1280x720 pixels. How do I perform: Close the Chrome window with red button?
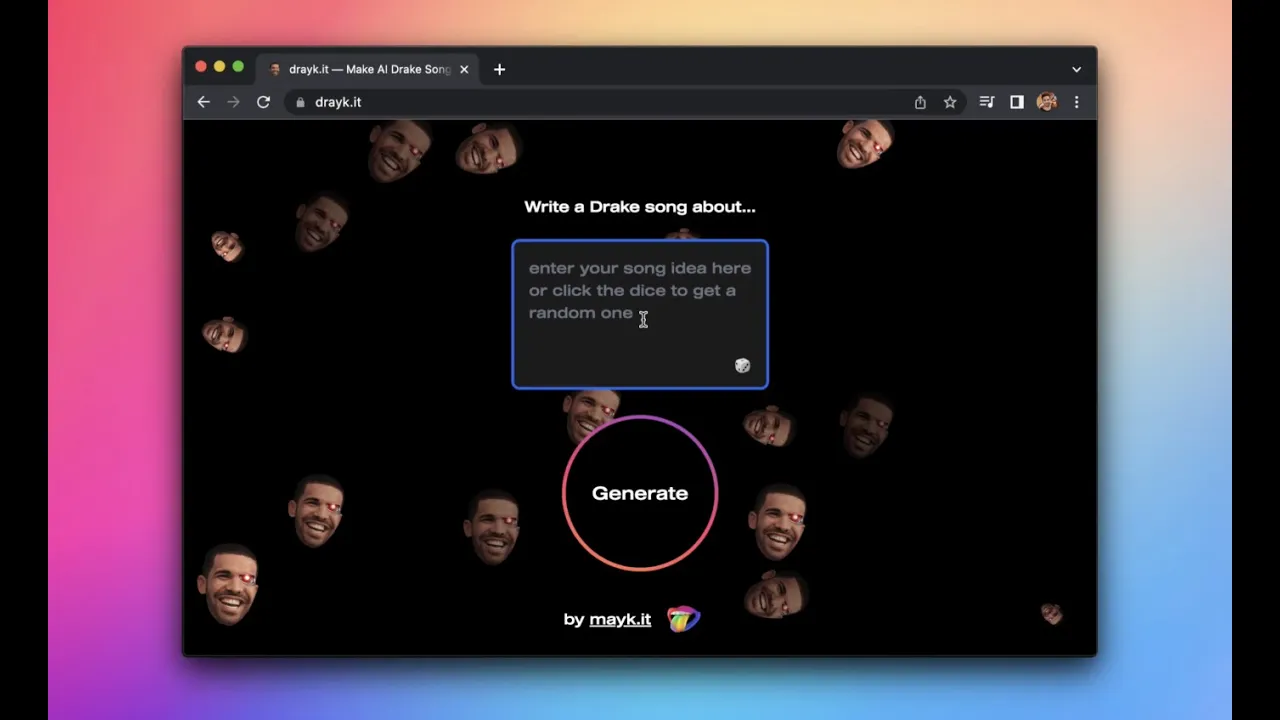[201, 66]
